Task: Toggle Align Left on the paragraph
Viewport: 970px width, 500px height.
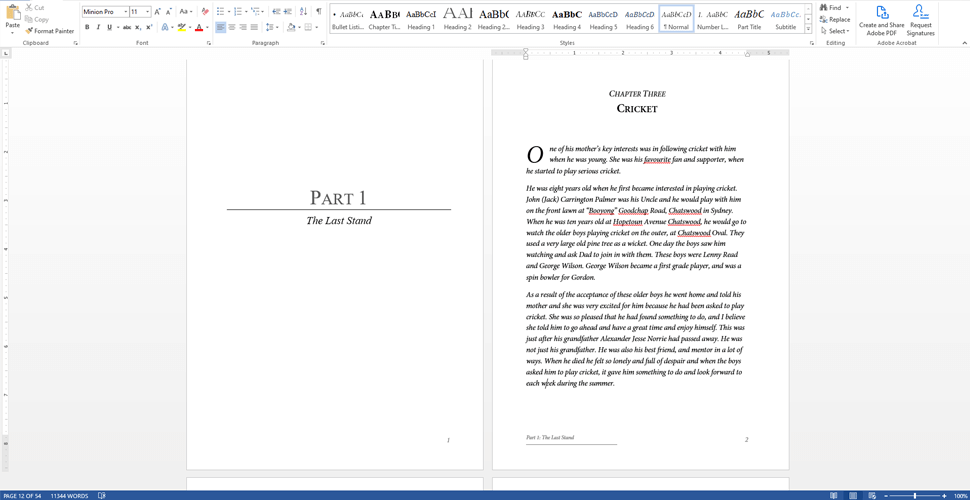Action: (x=221, y=27)
